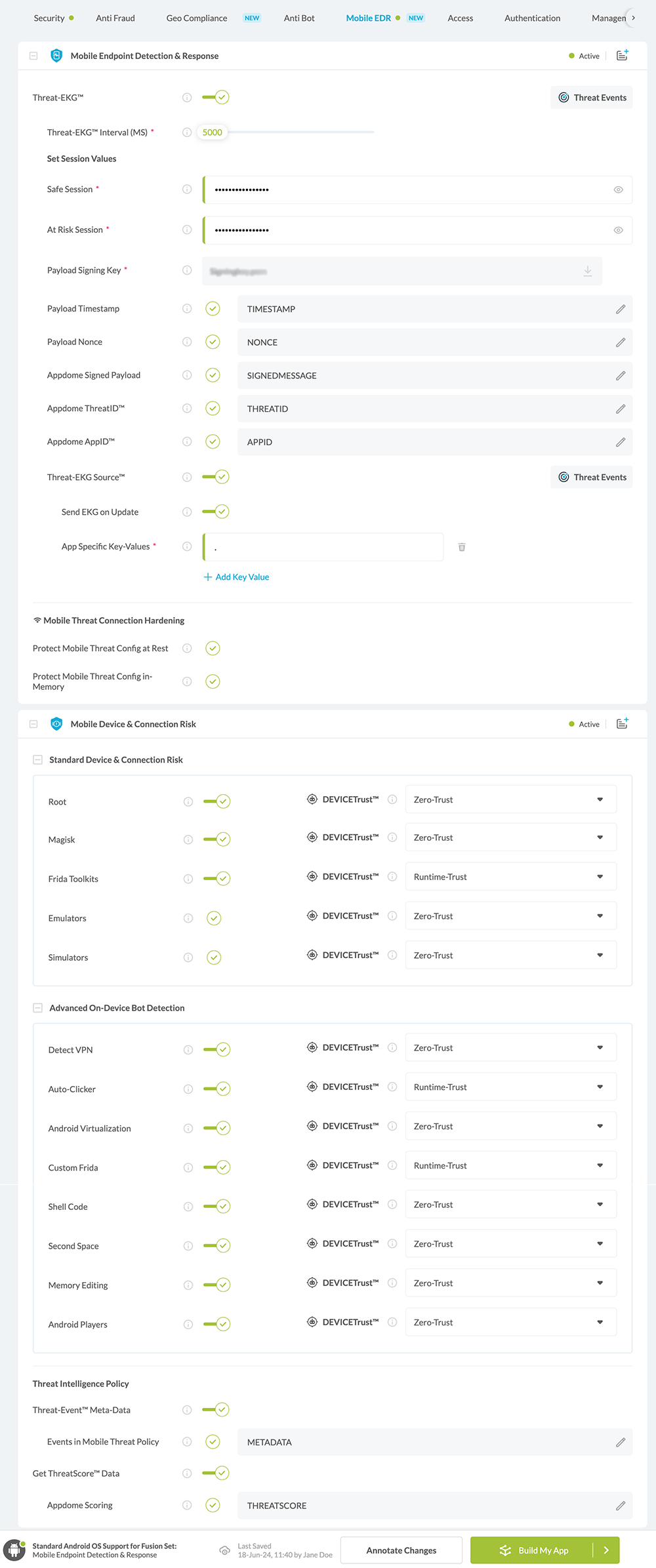Edit the THREATSCORE field with pencil icon
The width and height of the screenshot is (656, 1568).
click(620, 1506)
